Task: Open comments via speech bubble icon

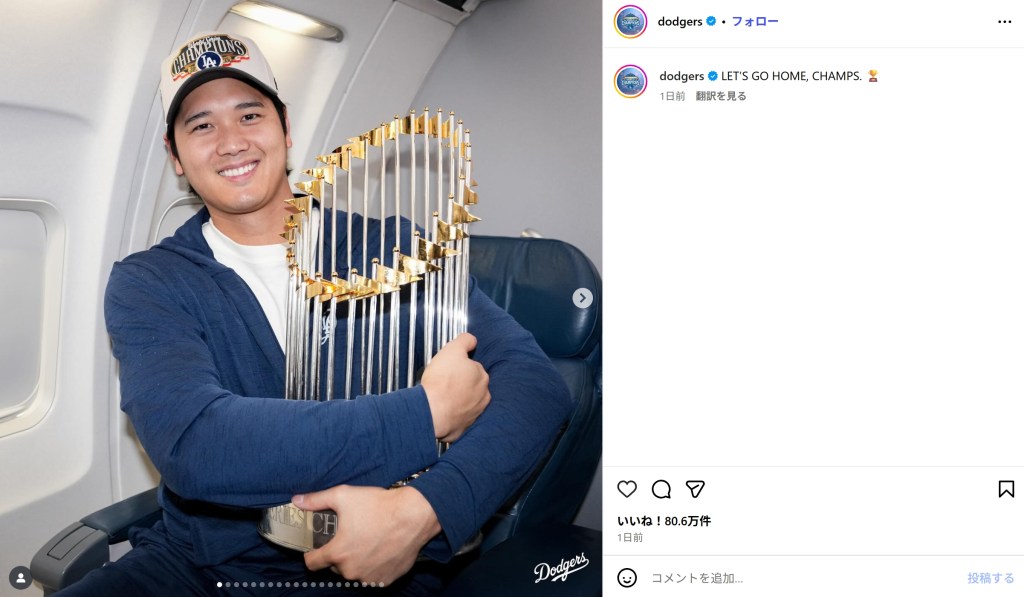Action: click(x=661, y=489)
